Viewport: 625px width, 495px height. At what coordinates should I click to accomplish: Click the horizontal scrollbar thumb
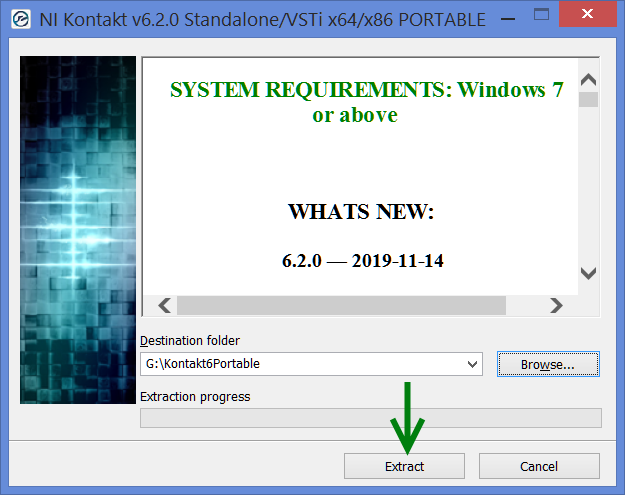[341, 306]
